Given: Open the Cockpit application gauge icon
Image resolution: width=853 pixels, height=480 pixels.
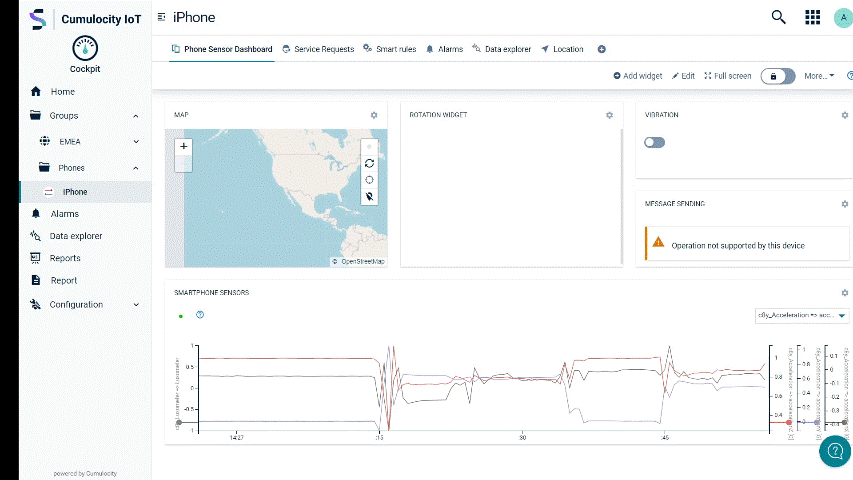Looking at the screenshot, I should coord(85,48).
